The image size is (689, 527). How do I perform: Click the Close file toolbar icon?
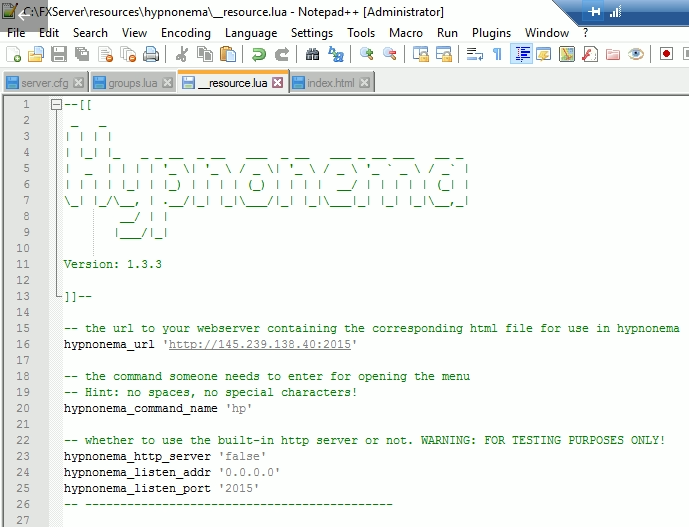pyautogui.click(x=105, y=55)
